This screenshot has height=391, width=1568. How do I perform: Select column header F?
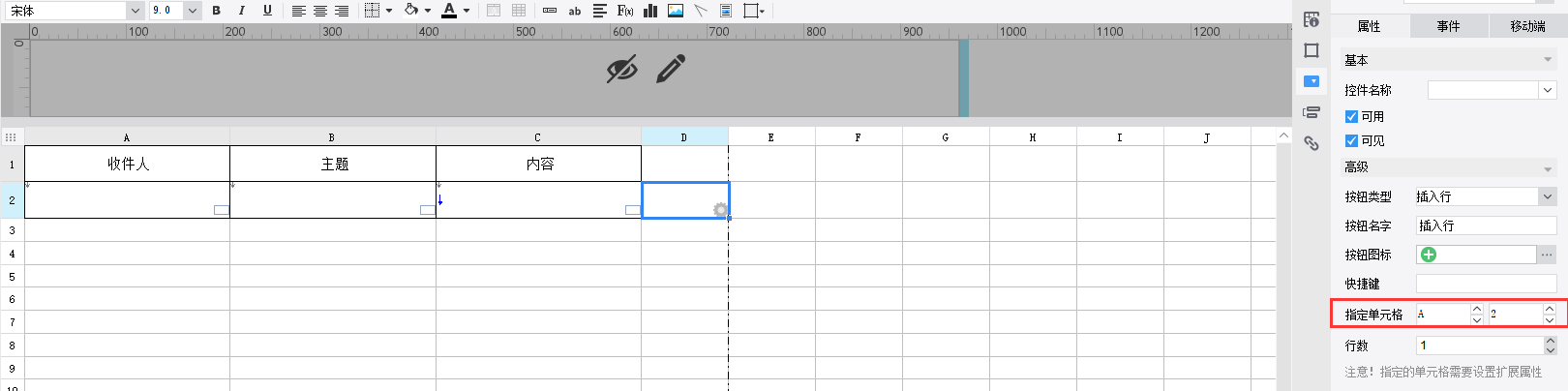pyautogui.click(x=859, y=137)
